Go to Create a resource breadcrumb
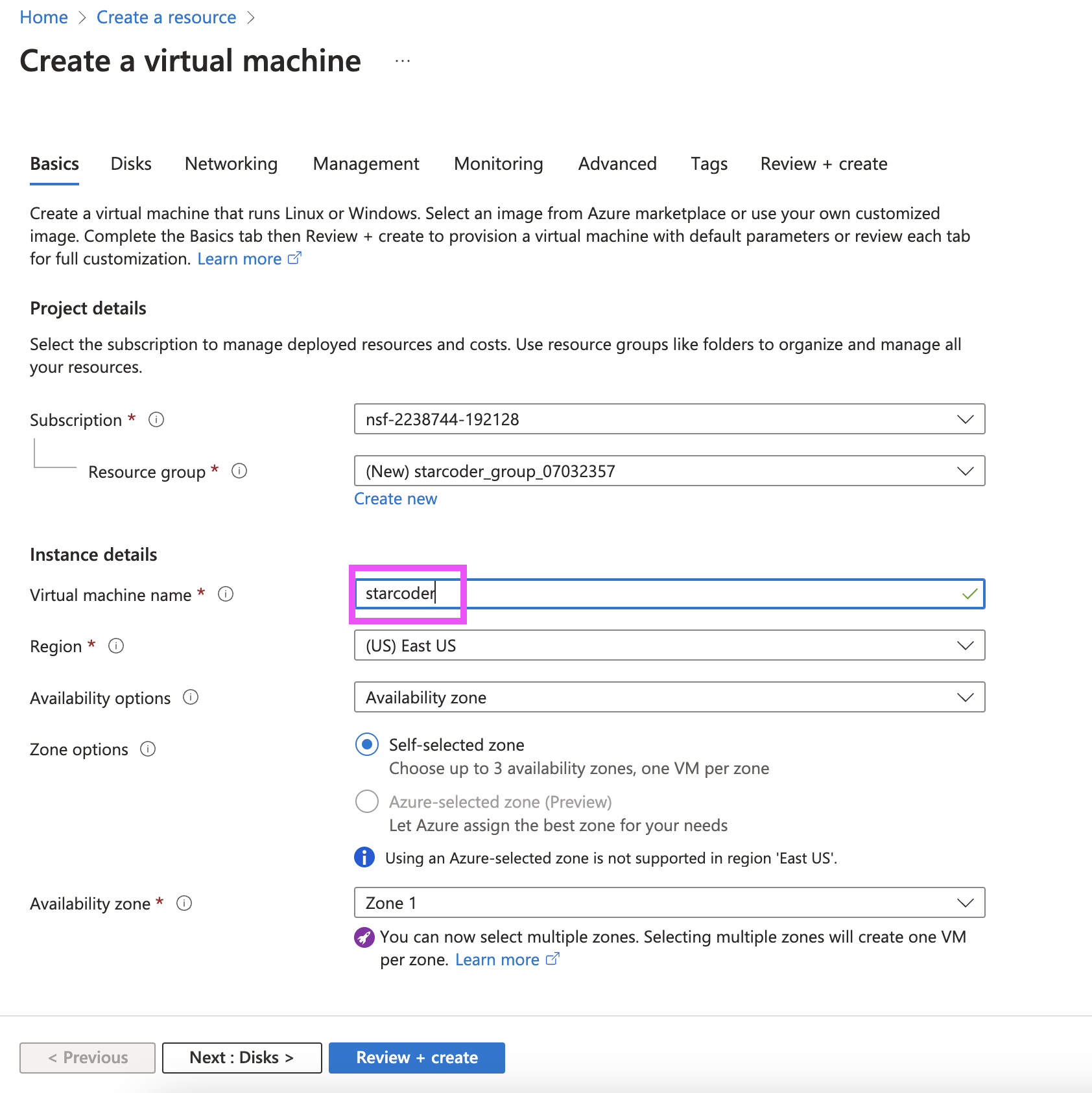The image size is (1092, 1093). coord(166,18)
